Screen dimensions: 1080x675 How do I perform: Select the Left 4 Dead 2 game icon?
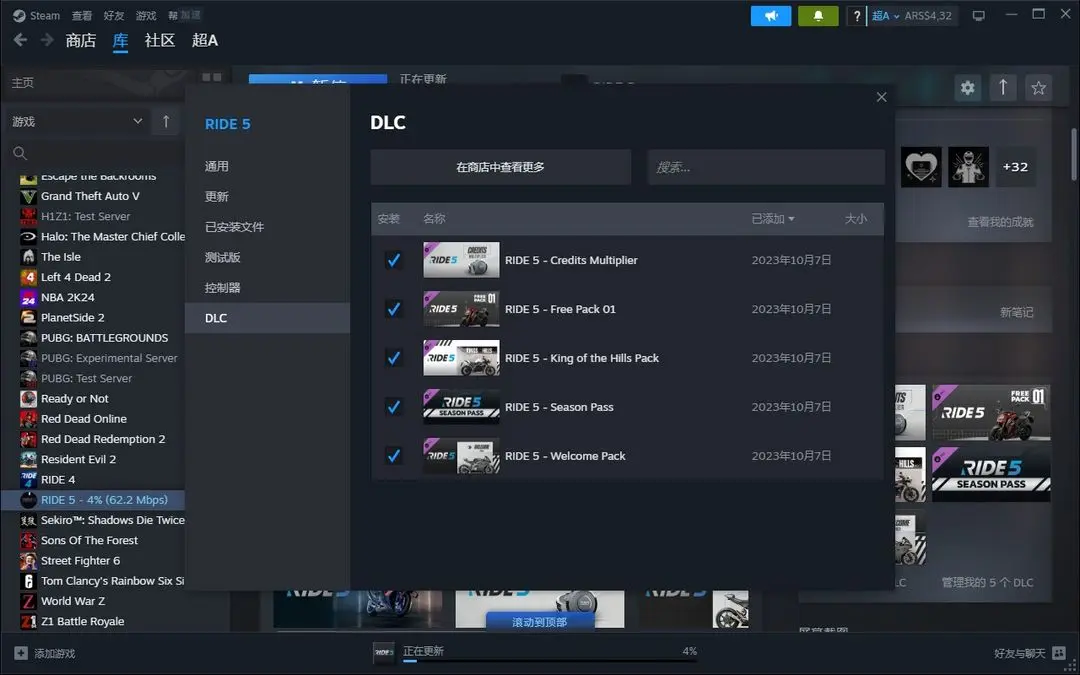tap(28, 278)
